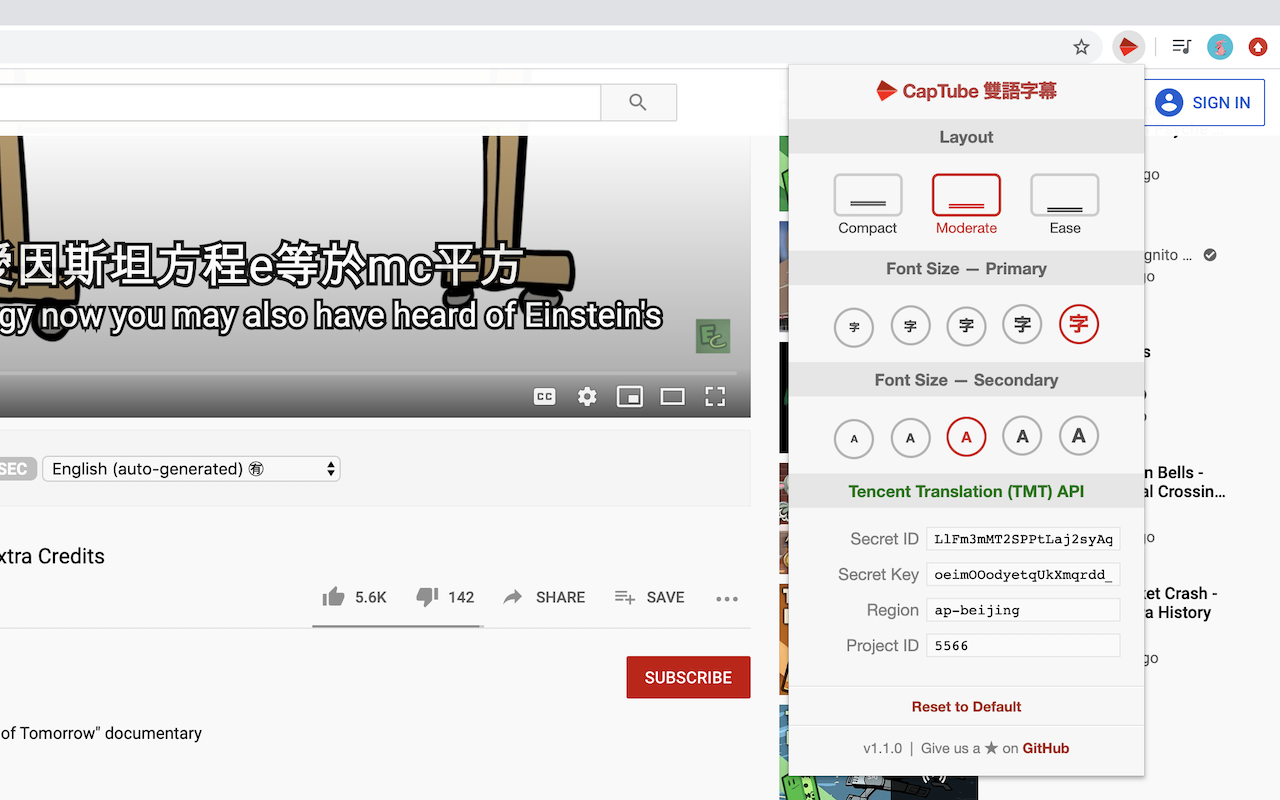
Task: Share the video
Action: (x=544, y=597)
